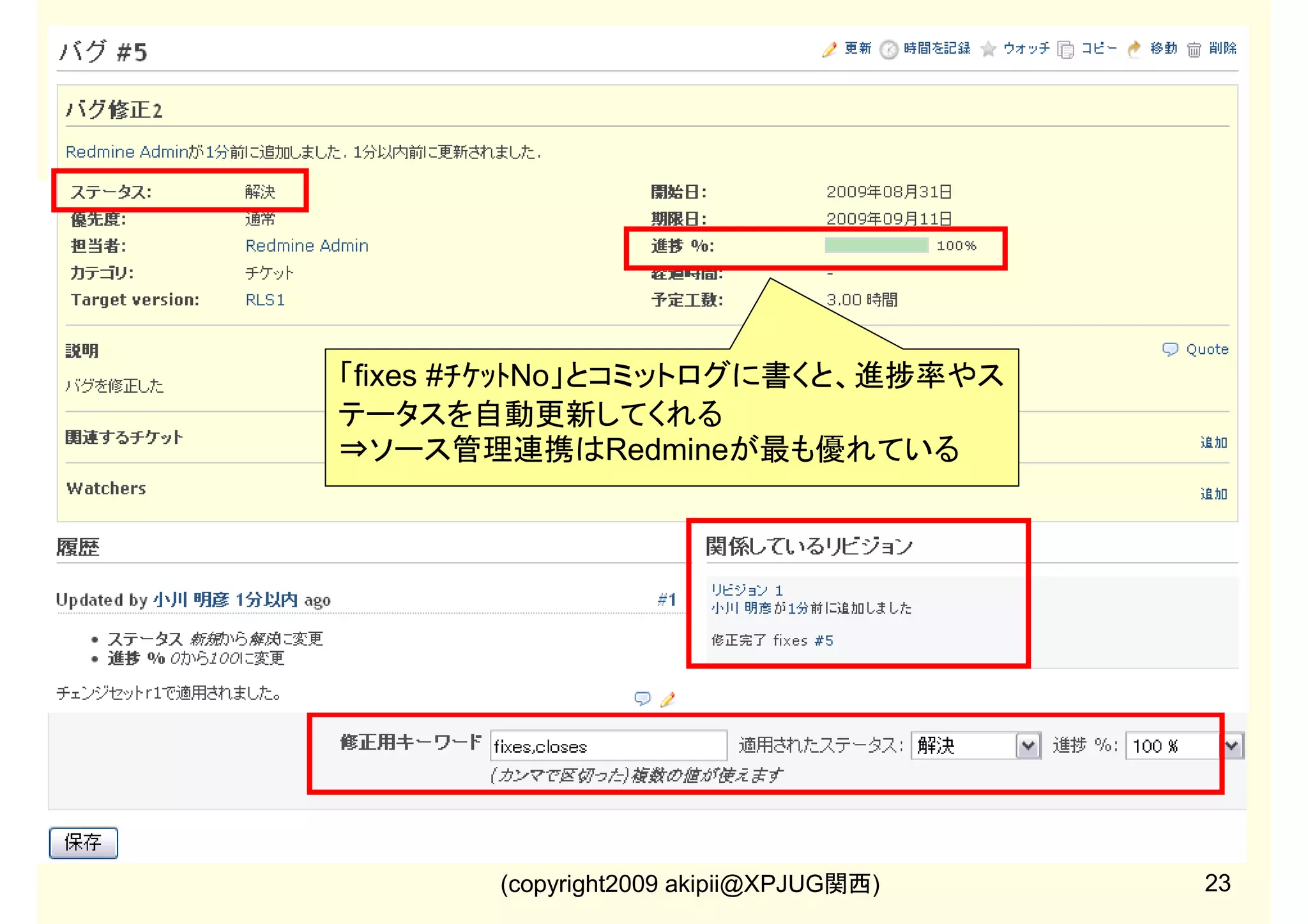
Task: Open 小川 明彦 link in revision box
Action: point(741,608)
